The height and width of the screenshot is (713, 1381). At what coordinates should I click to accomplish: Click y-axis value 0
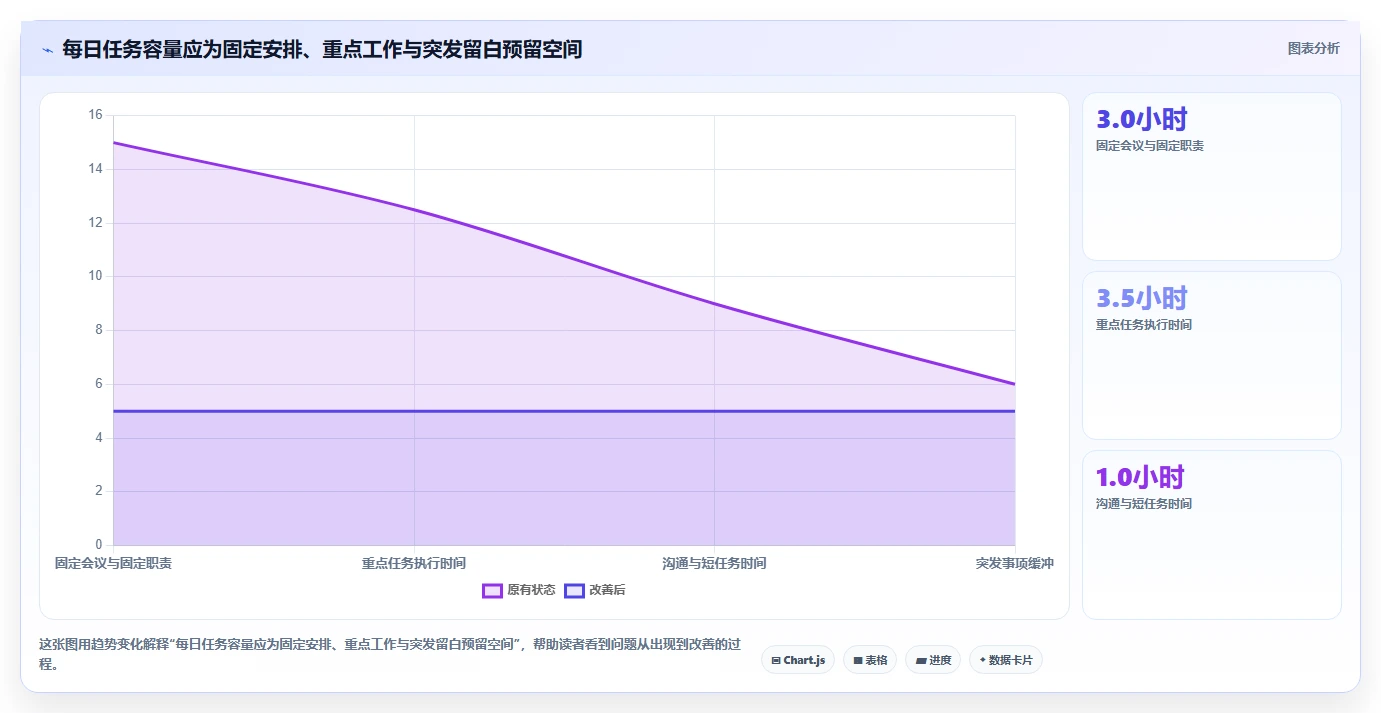pos(99,545)
